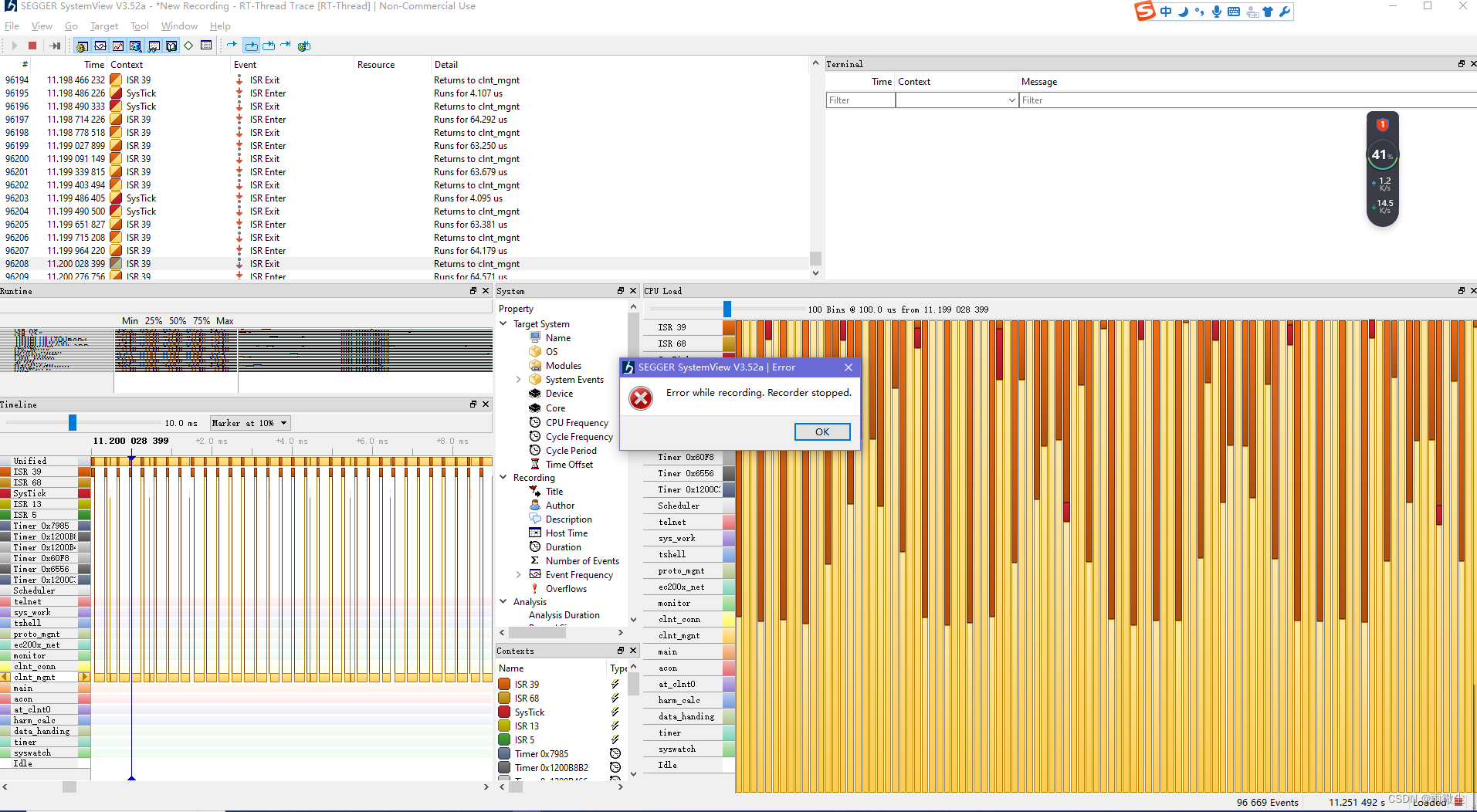Select Timer 0x7985 in Contexts list
This screenshot has height=812, width=1477.
point(541,754)
